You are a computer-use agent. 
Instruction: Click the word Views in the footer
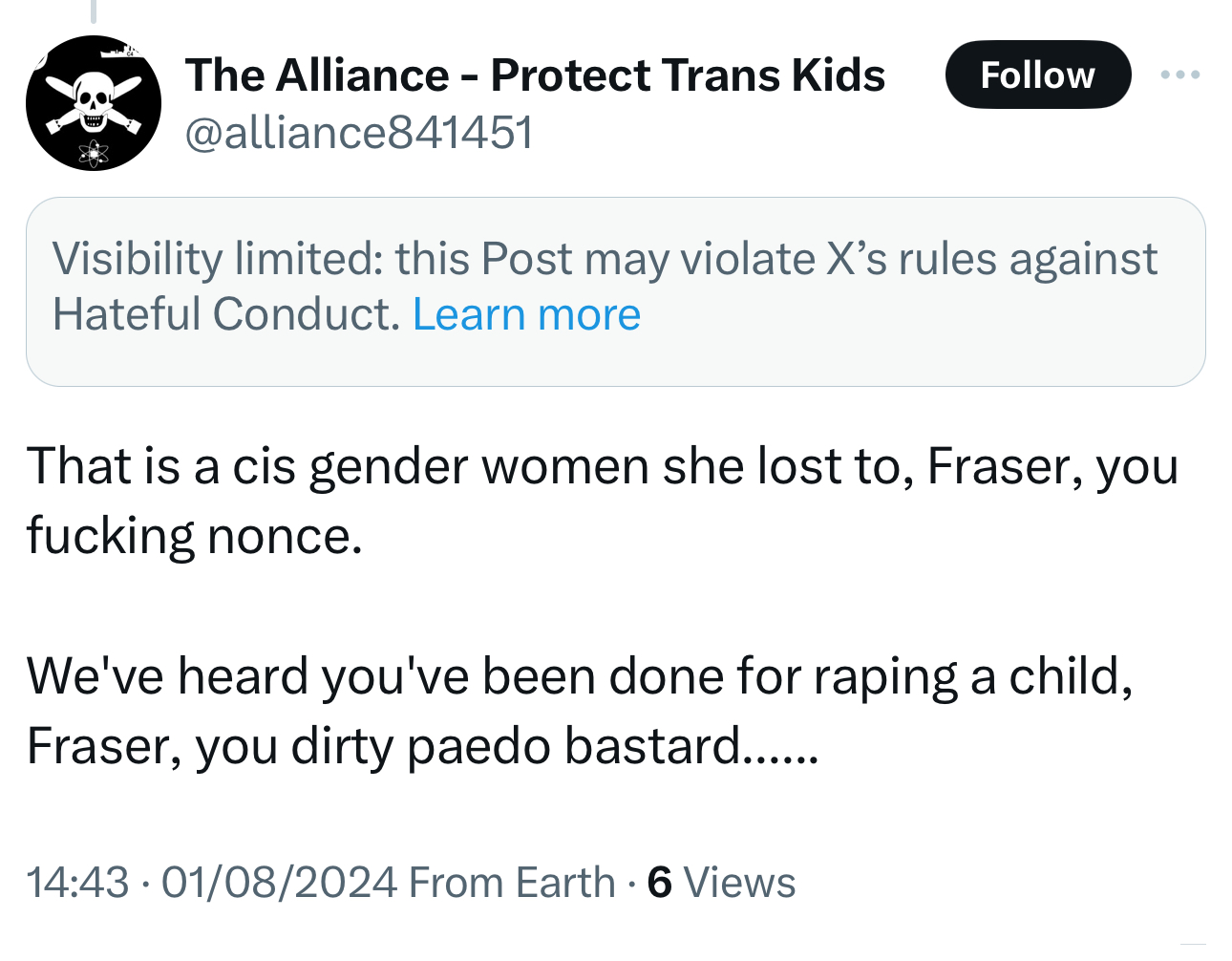(740, 882)
